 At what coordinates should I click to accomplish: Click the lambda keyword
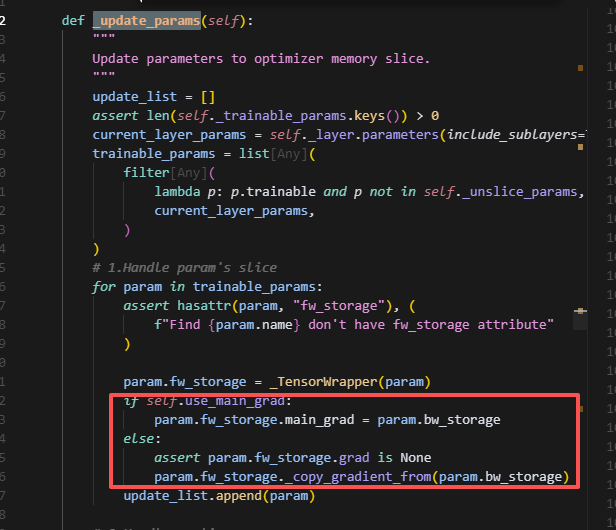point(181,192)
